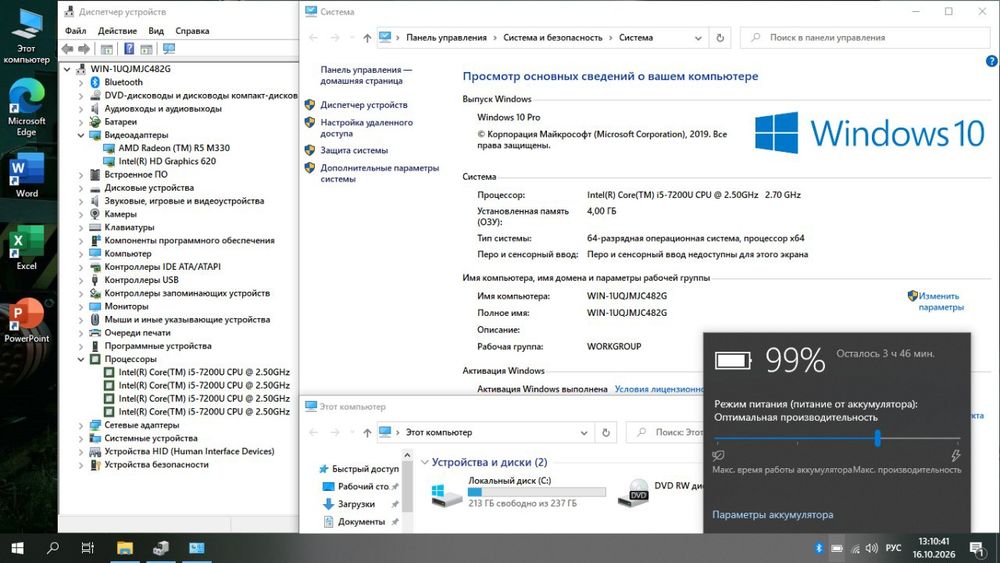Collapse Процессоры node
The width and height of the screenshot is (1000, 563).
pyautogui.click(x=80, y=360)
